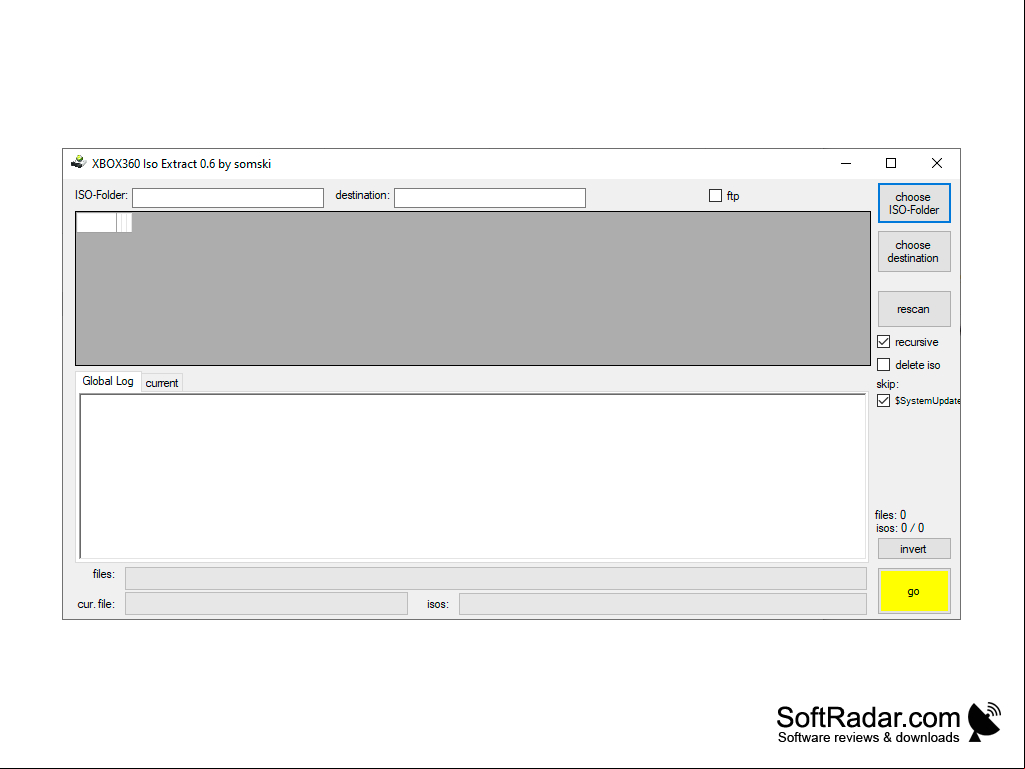
Task: Uncheck the recursive option
Action: pyautogui.click(x=884, y=342)
